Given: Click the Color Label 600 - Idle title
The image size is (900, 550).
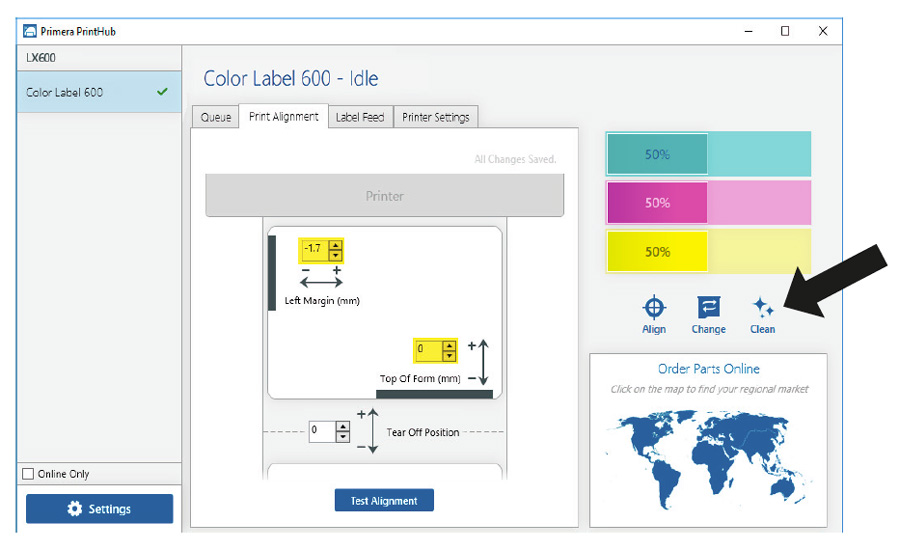Looking at the screenshot, I should pos(290,78).
